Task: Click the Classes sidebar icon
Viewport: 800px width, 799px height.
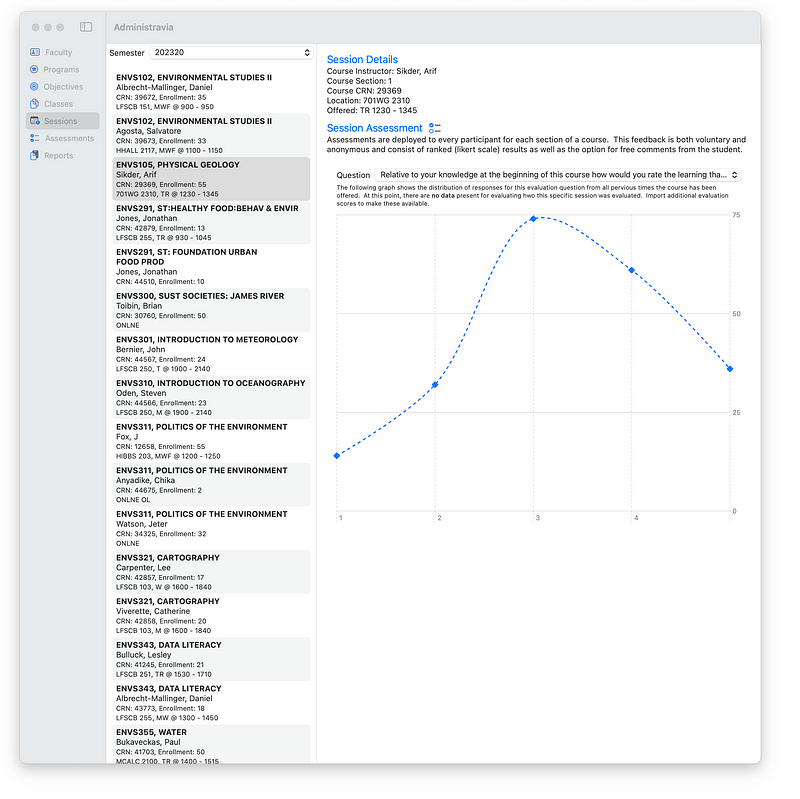Action: coord(34,104)
